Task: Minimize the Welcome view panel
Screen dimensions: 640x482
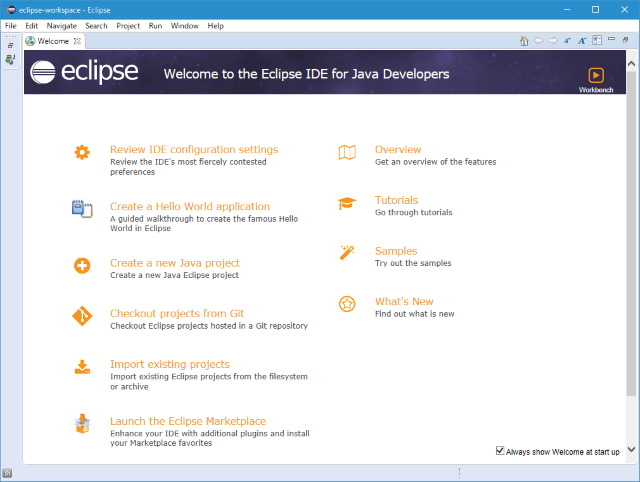Action: coord(611,39)
